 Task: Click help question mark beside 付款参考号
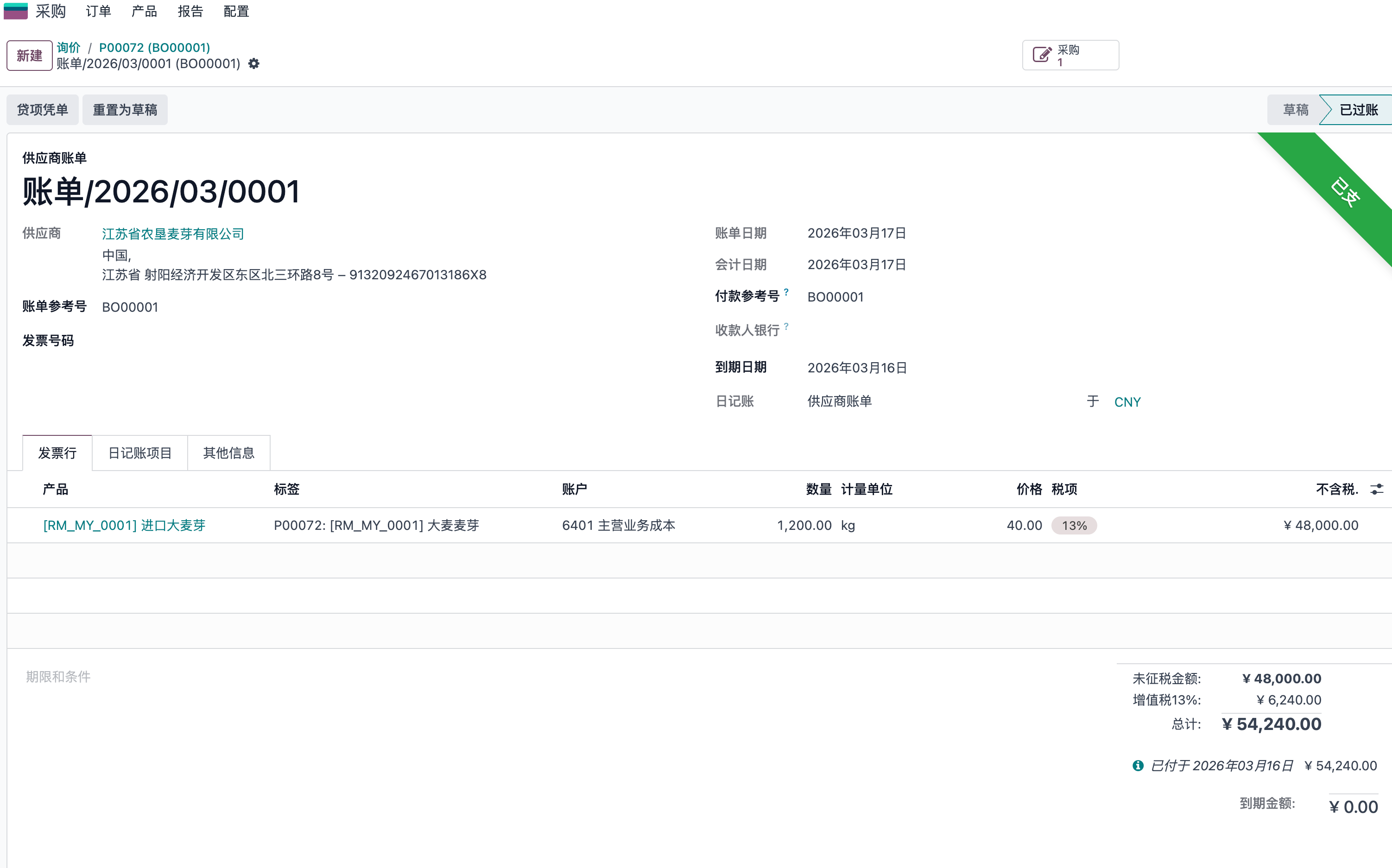(x=786, y=292)
